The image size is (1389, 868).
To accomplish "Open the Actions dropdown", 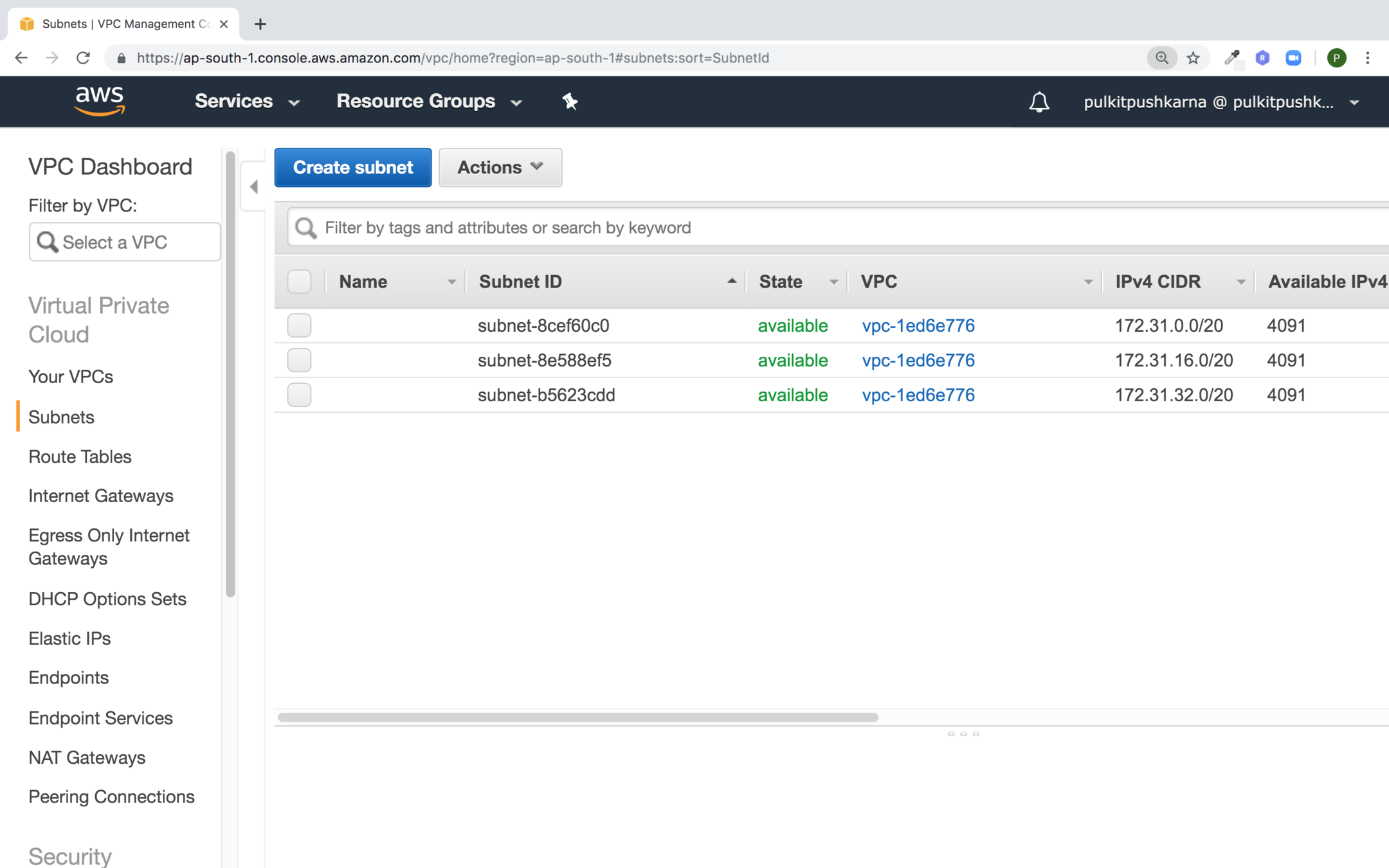I will click(x=500, y=167).
